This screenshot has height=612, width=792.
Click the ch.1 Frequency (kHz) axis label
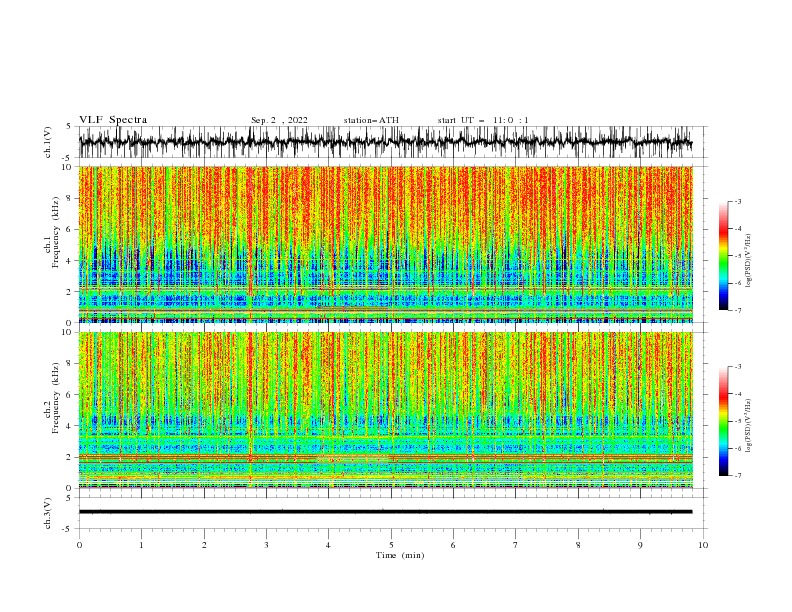click(52, 232)
